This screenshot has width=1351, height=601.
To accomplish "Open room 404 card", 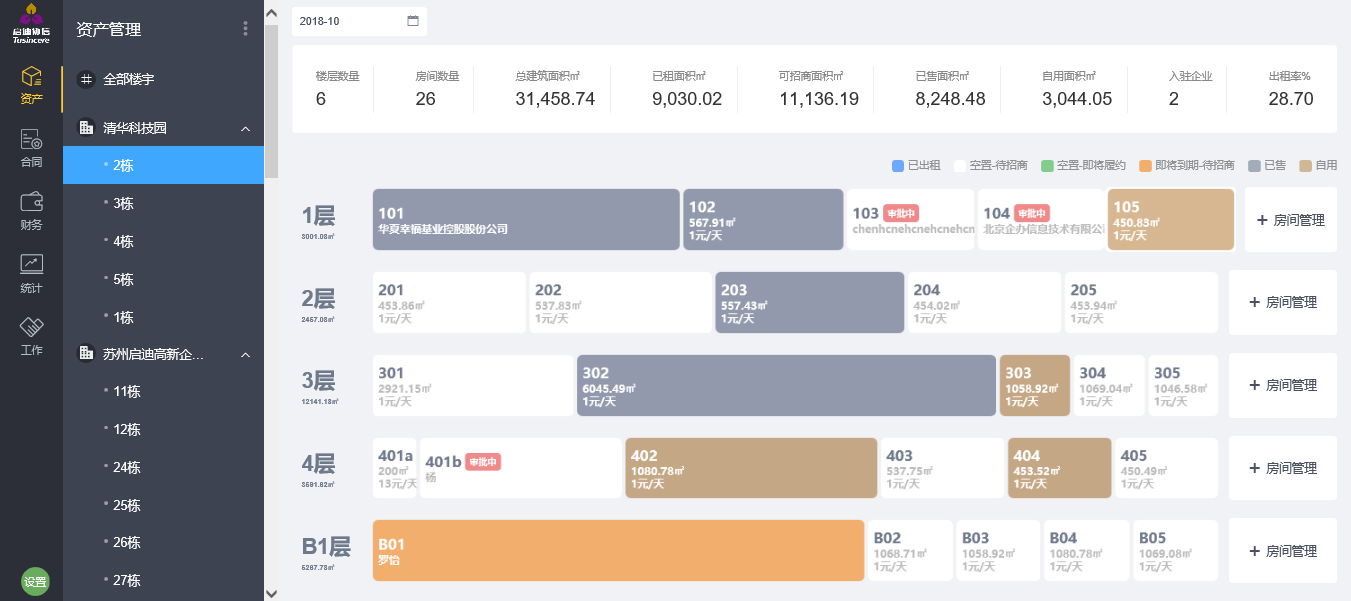I will (1059, 468).
